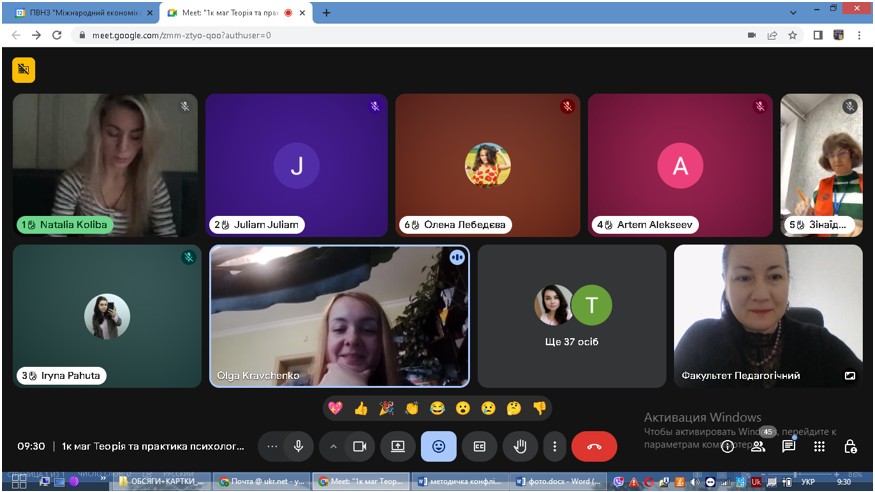Toggle the microphone button
The height and width of the screenshot is (492, 875).
pyautogui.click(x=298, y=446)
